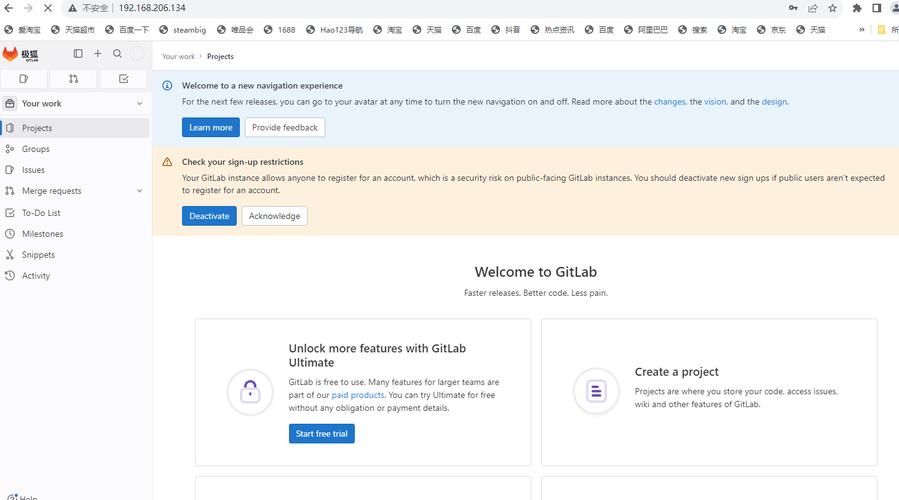Go back in browser
The height and width of the screenshot is (500, 899).
click(9, 8)
